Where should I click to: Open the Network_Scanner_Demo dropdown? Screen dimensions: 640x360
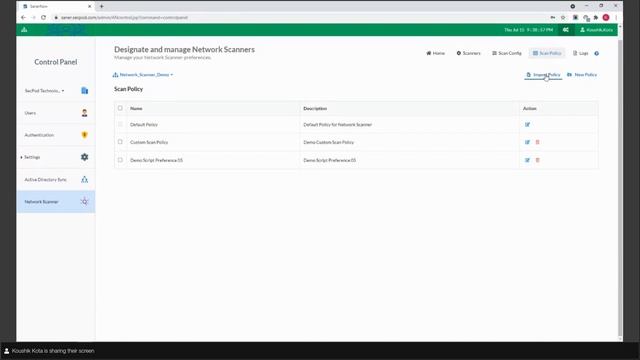(x=143, y=75)
